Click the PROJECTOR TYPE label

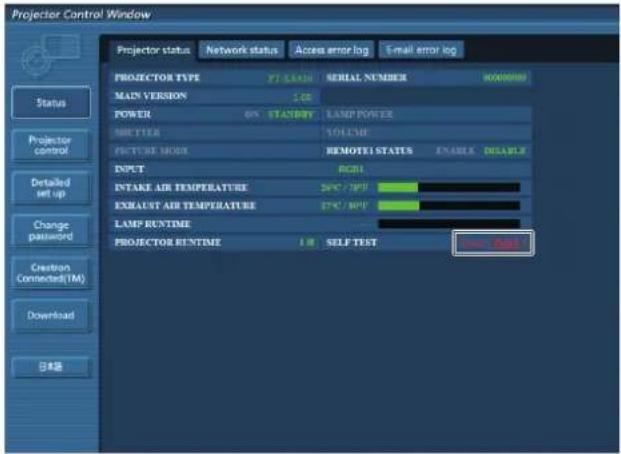(x=157, y=78)
